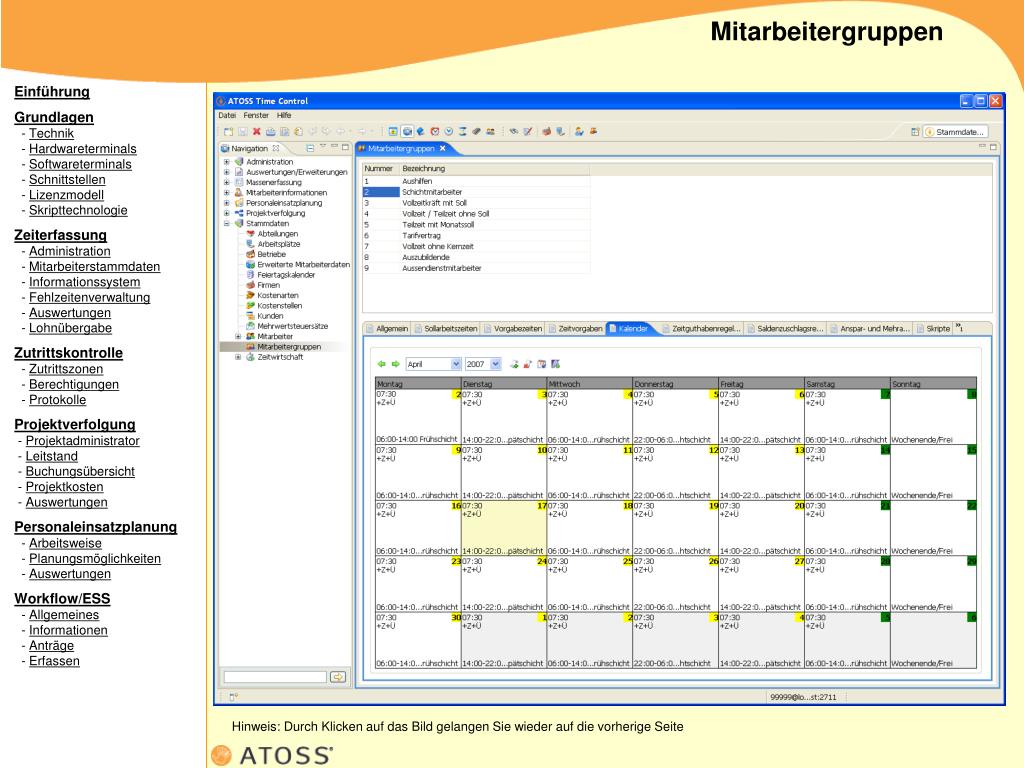Screen dimensions: 1024x768
Task: Collapse all in Navigation panel toolbar
Action: pos(310,149)
